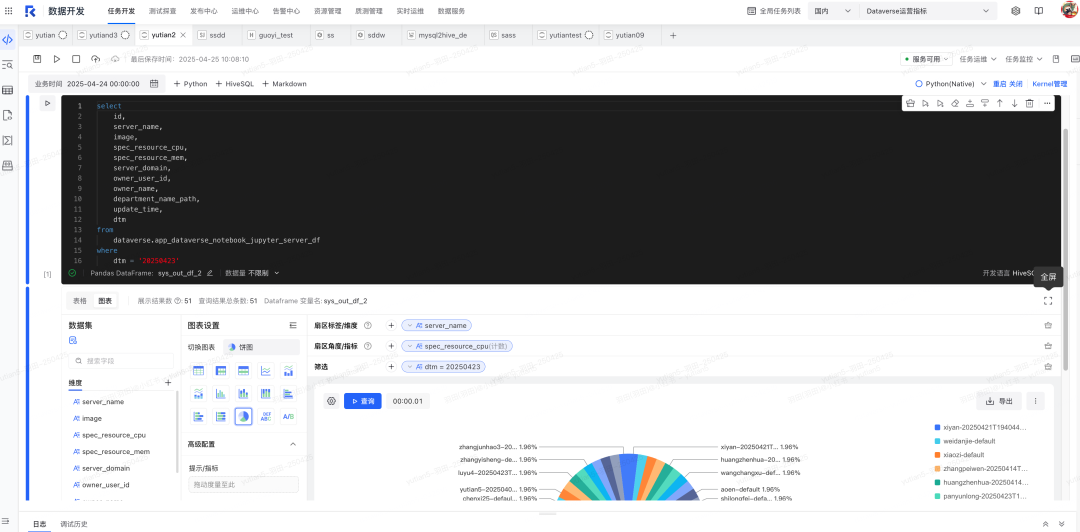Open the 任务监控 dropdown
This screenshot has height=532, width=1080.
pos(1024,59)
